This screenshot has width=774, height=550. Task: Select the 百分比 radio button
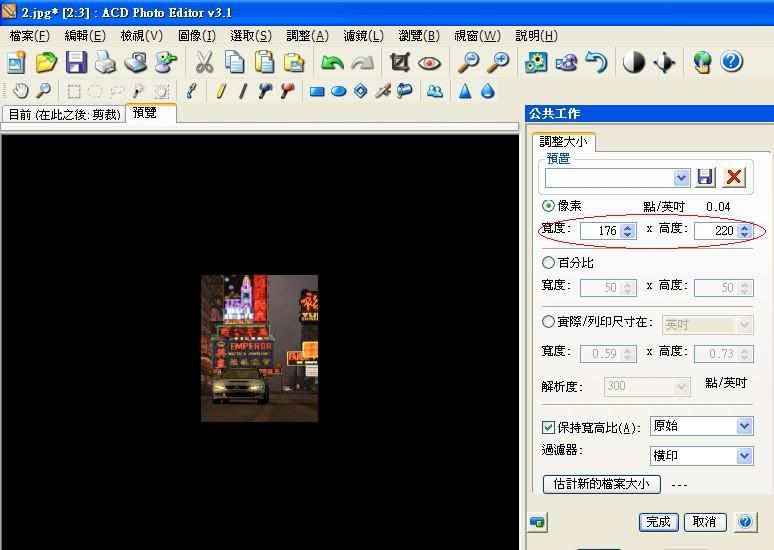click(548, 263)
